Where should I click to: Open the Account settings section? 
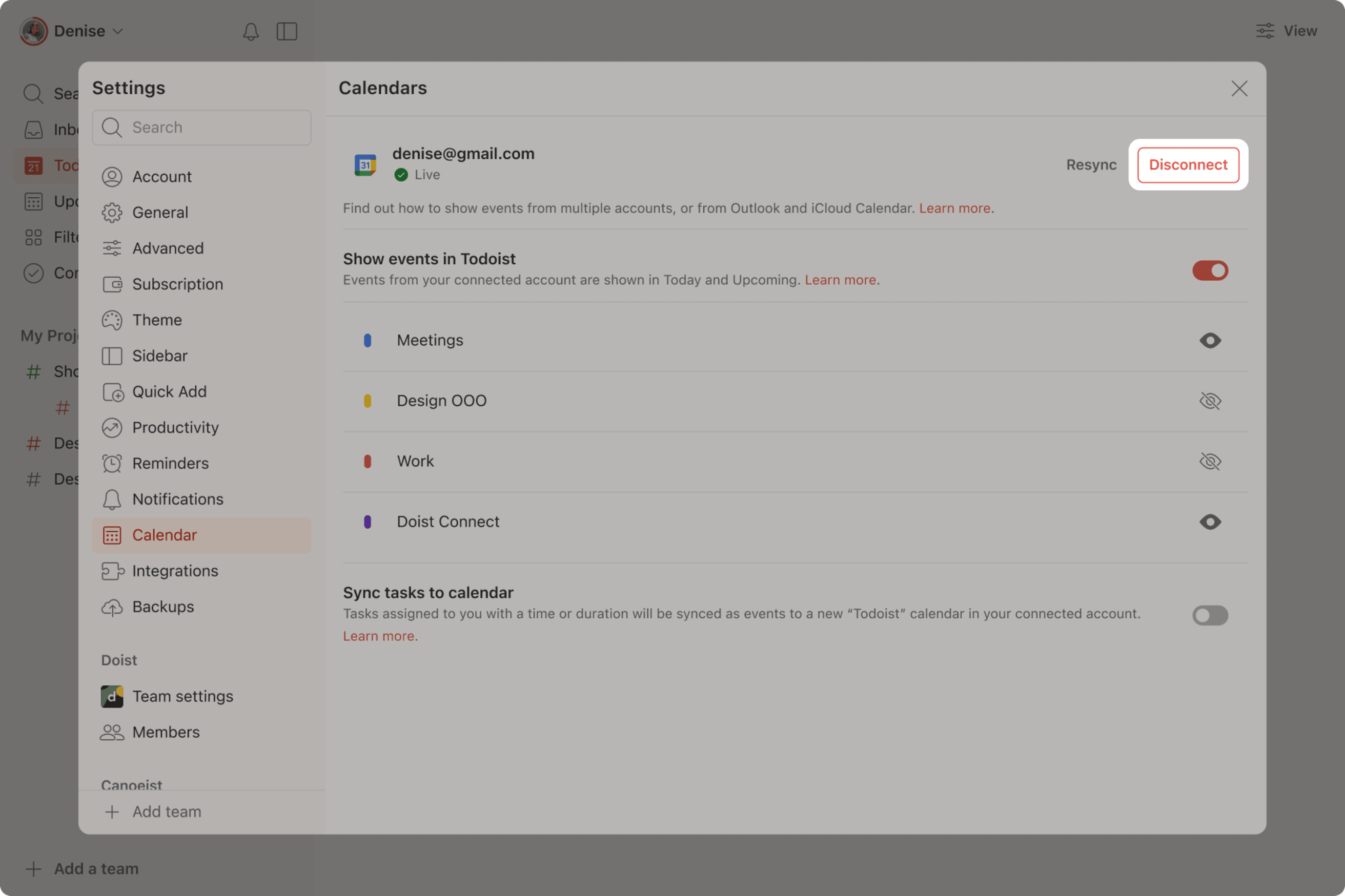[x=162, y=177]
